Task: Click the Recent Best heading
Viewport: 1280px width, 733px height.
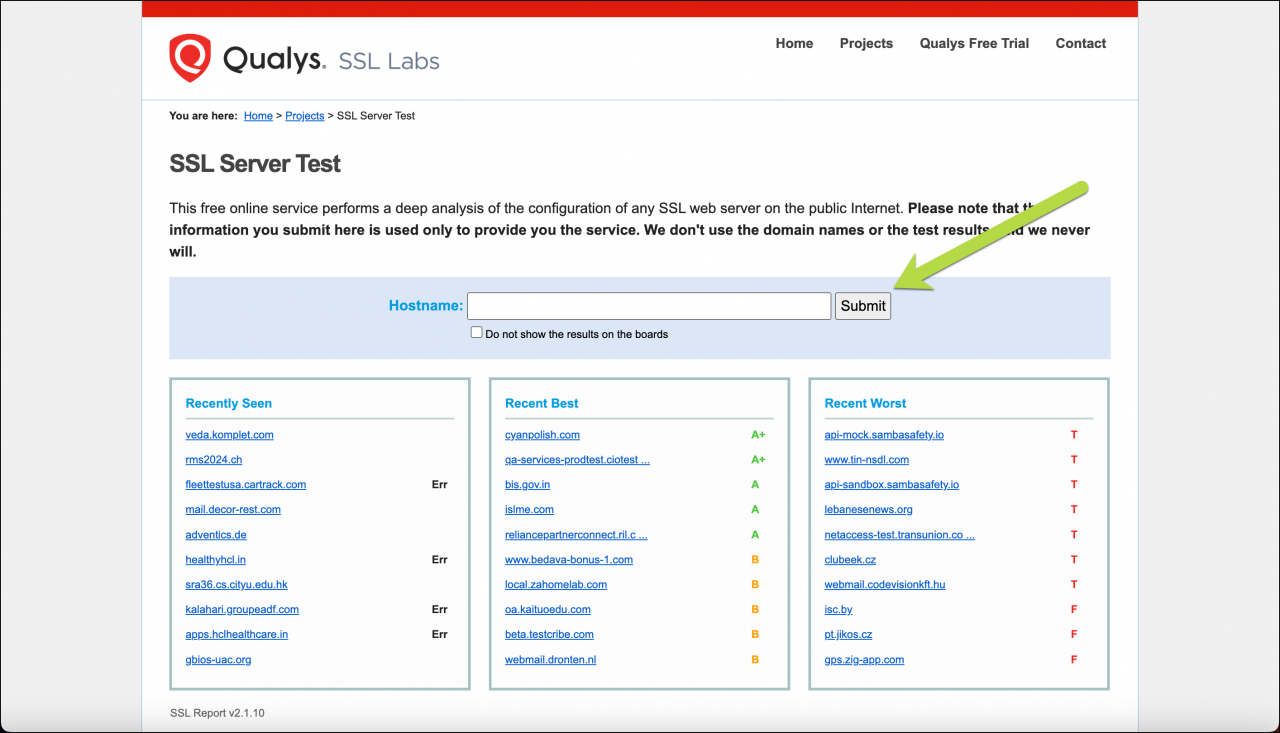Action: tap(541, 404)
